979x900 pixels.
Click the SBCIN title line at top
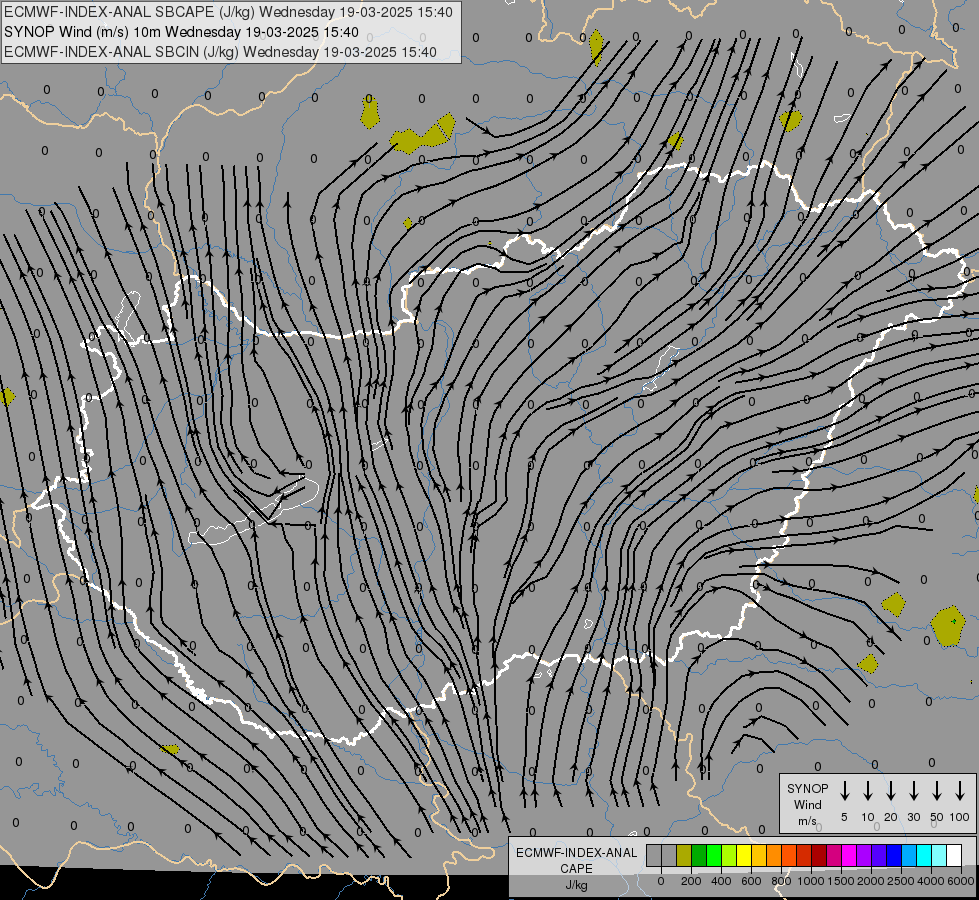tap(220, 52)
